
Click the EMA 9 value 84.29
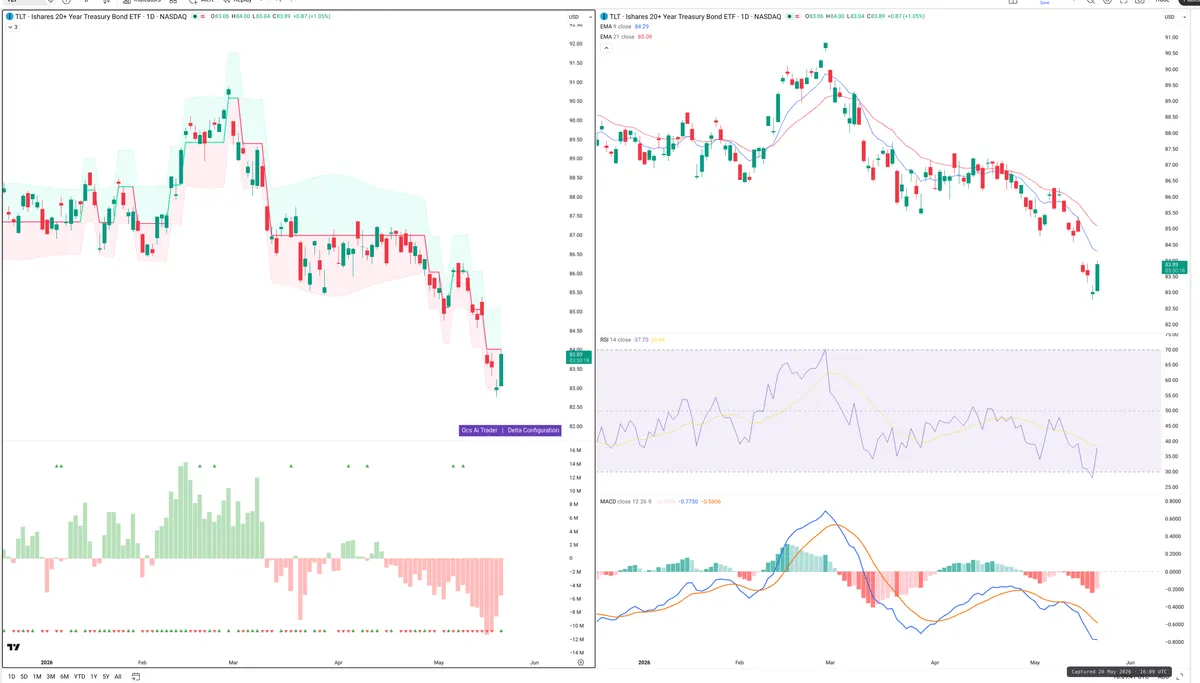(642, 27)
